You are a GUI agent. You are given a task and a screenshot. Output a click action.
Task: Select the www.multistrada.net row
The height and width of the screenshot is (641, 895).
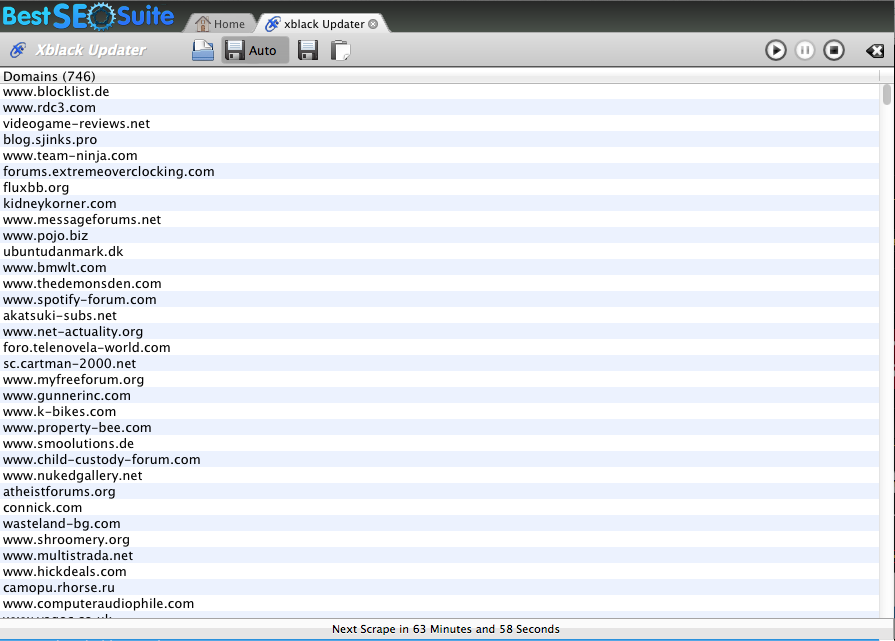[440, 555]
